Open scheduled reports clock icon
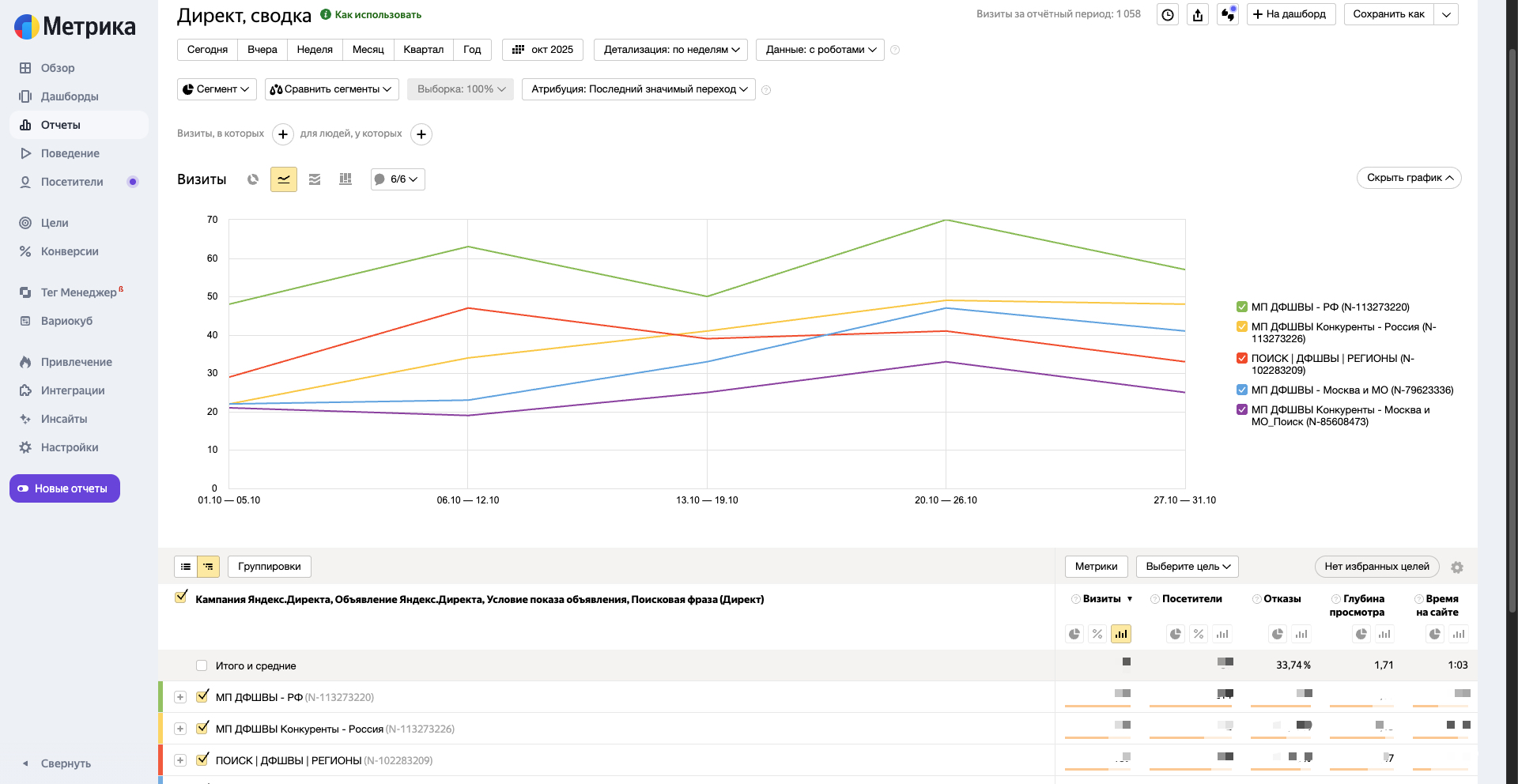Screen dimensions: 1518x784 pyautogui.click(x=1168, y=15)
